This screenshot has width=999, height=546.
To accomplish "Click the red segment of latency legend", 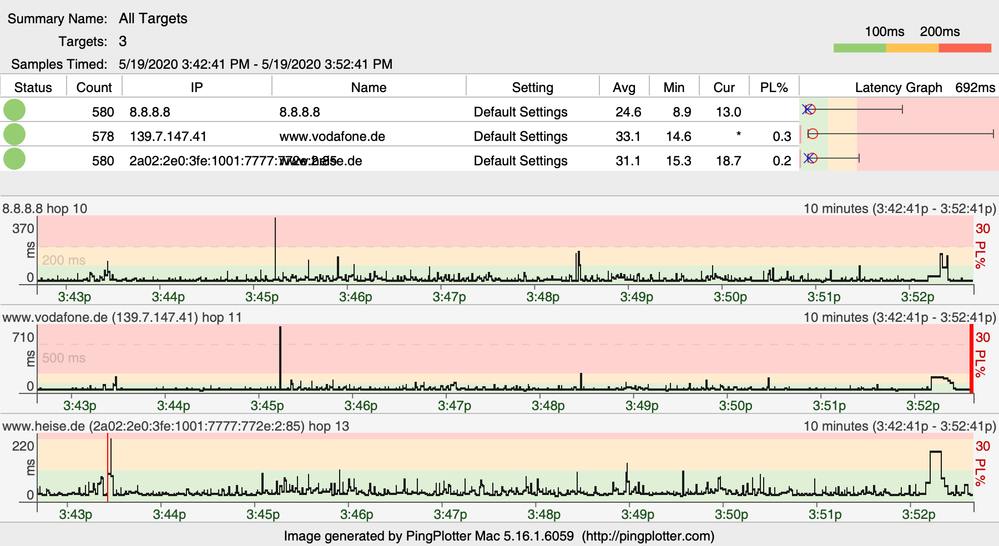I will tap(965, 48).
